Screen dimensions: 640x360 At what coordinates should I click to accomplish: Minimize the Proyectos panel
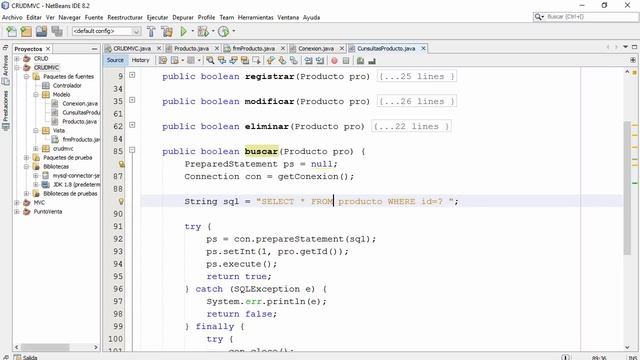click(94, 49)
